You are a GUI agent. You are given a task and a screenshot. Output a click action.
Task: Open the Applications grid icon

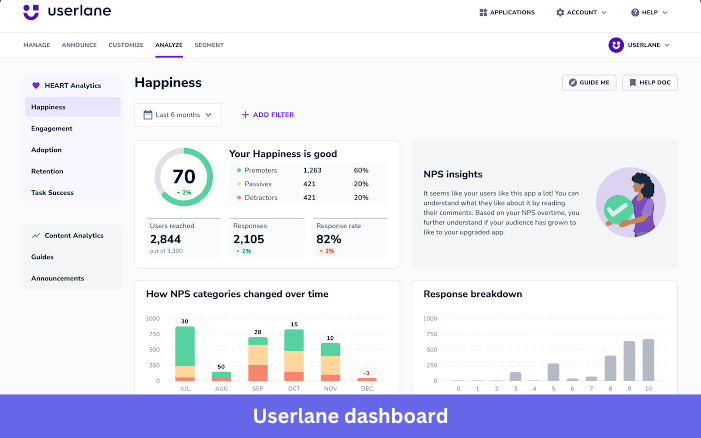[x=483, y=13]
